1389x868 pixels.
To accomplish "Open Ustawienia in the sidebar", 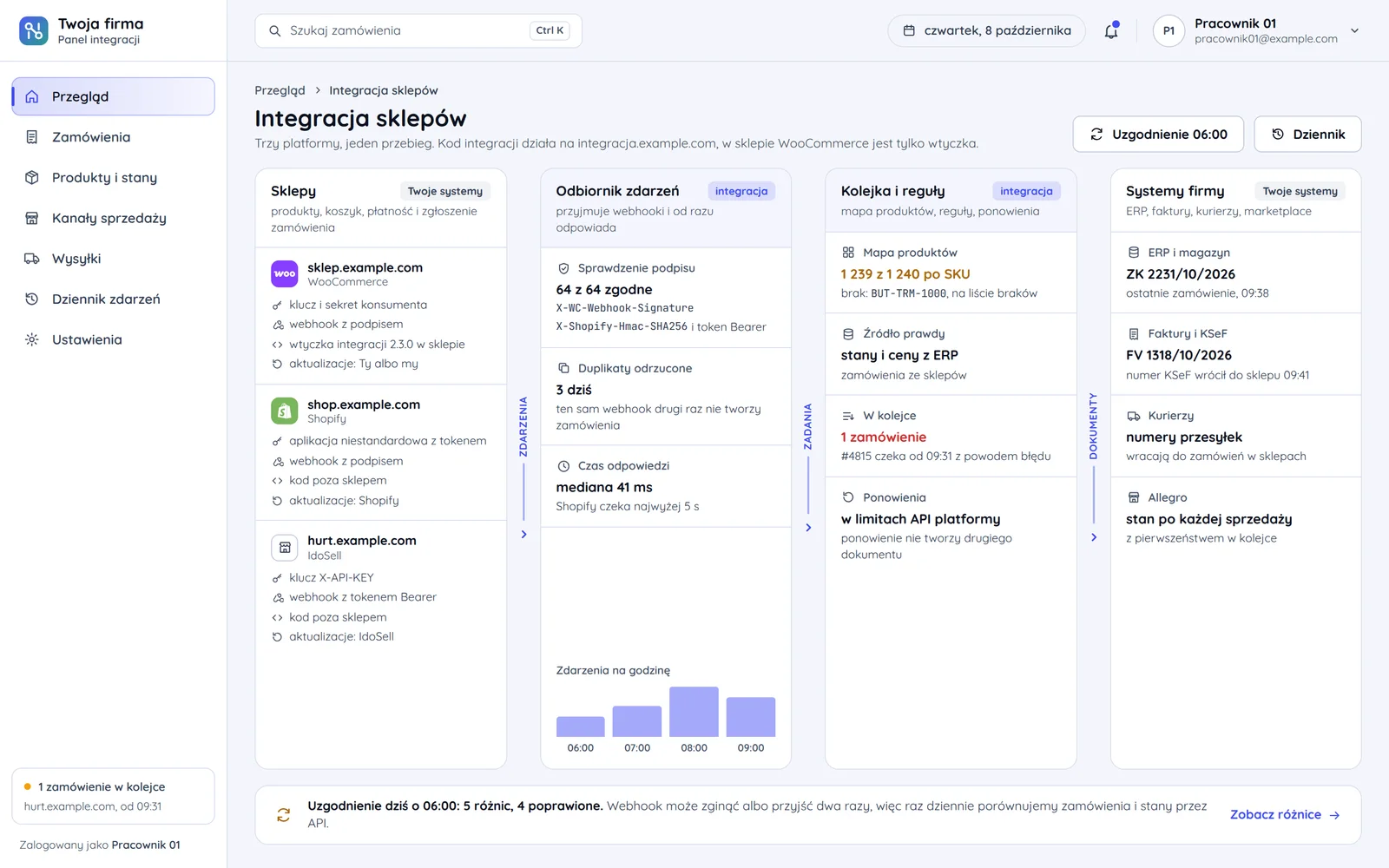I will [113, 339].
